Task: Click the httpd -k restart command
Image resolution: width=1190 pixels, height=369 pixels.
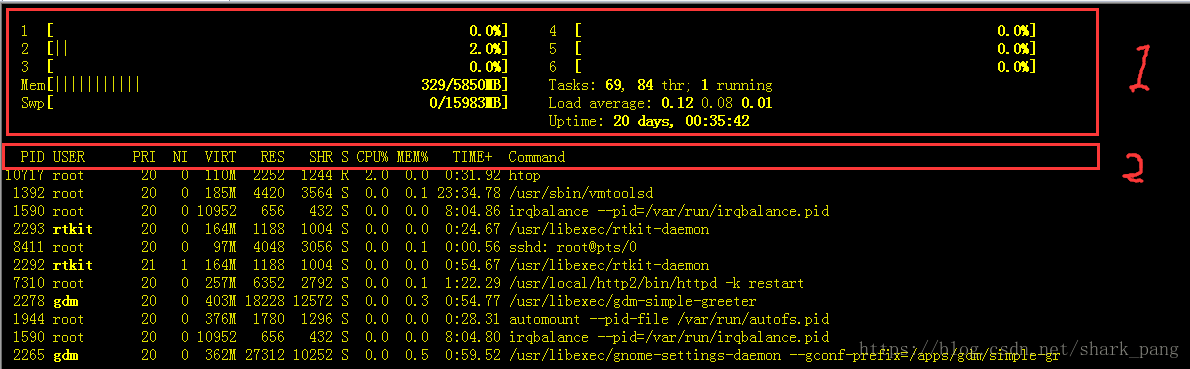Action: pos(656,283)
